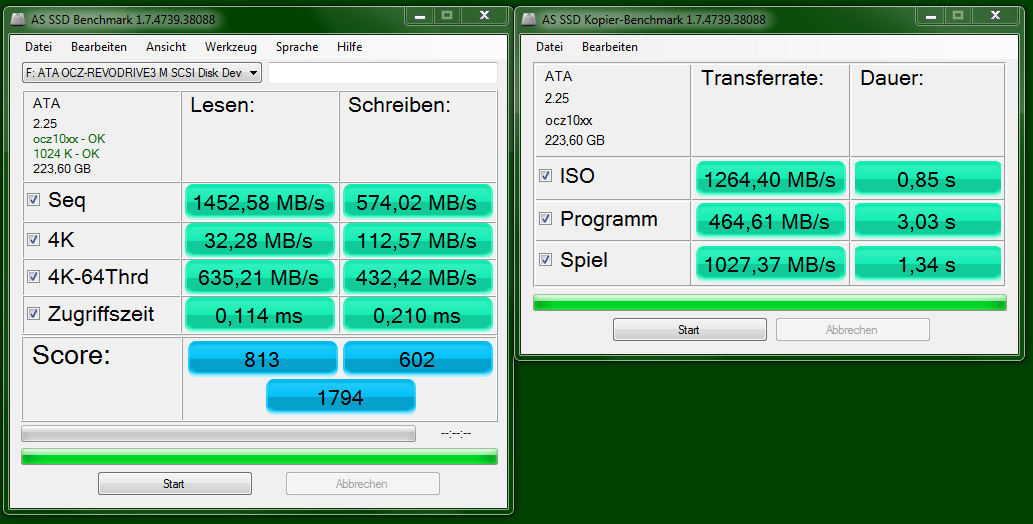
Task: Minimize the AS SSD Benchmark window
Action: tap(420, 15)
